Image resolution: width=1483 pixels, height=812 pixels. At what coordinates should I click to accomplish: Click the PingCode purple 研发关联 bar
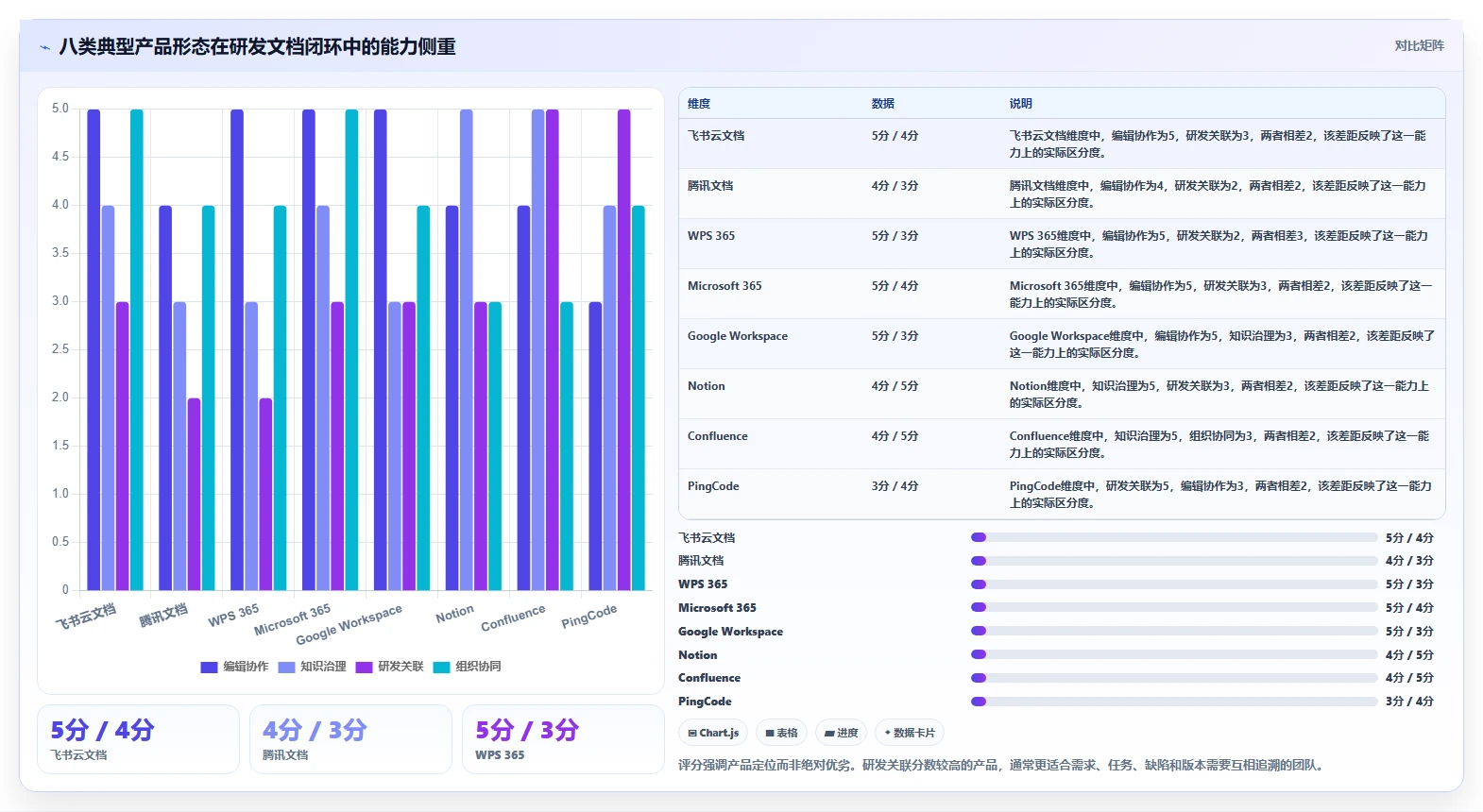click(x=623, y=349)
